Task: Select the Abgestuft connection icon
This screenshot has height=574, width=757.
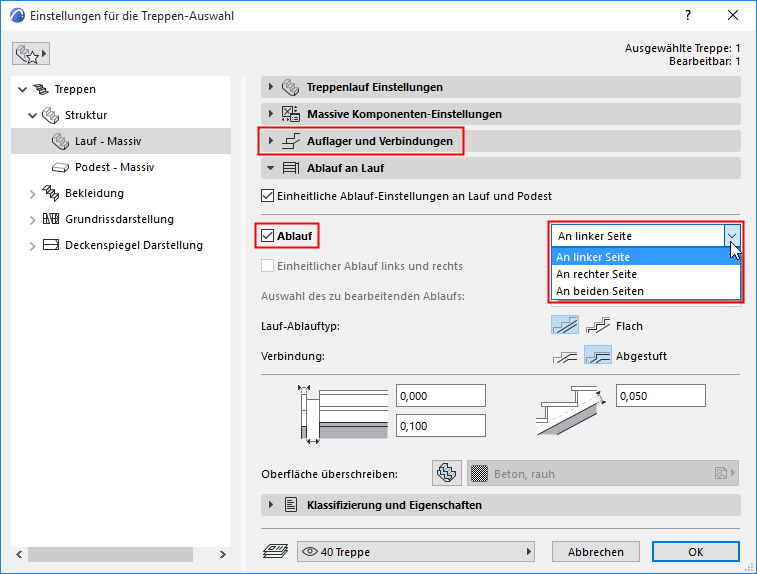Action: (x=598, y=355)
